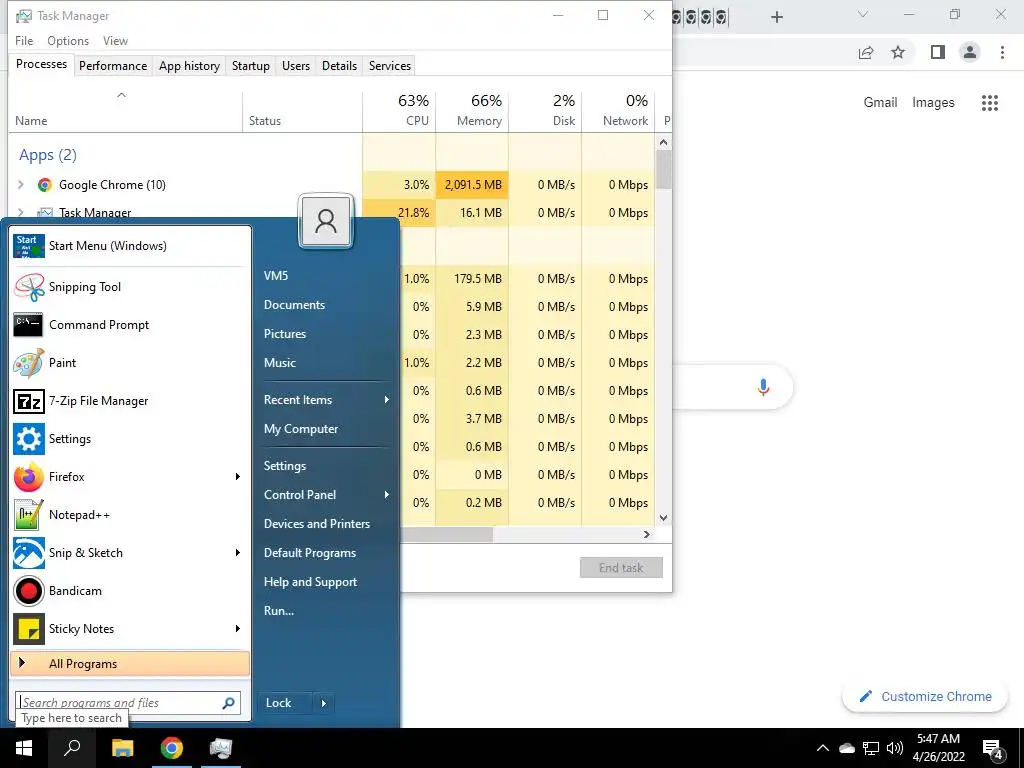Open Bandicam recorder icon
Image resolution: width=1024 pixels, height=768 pixels.
tap(29, 590)
